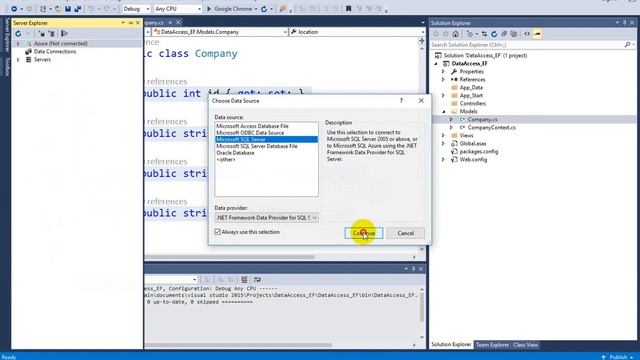The image size is (640, 360).
Task: Switch to the Class View tab
Action: point(525,345)
